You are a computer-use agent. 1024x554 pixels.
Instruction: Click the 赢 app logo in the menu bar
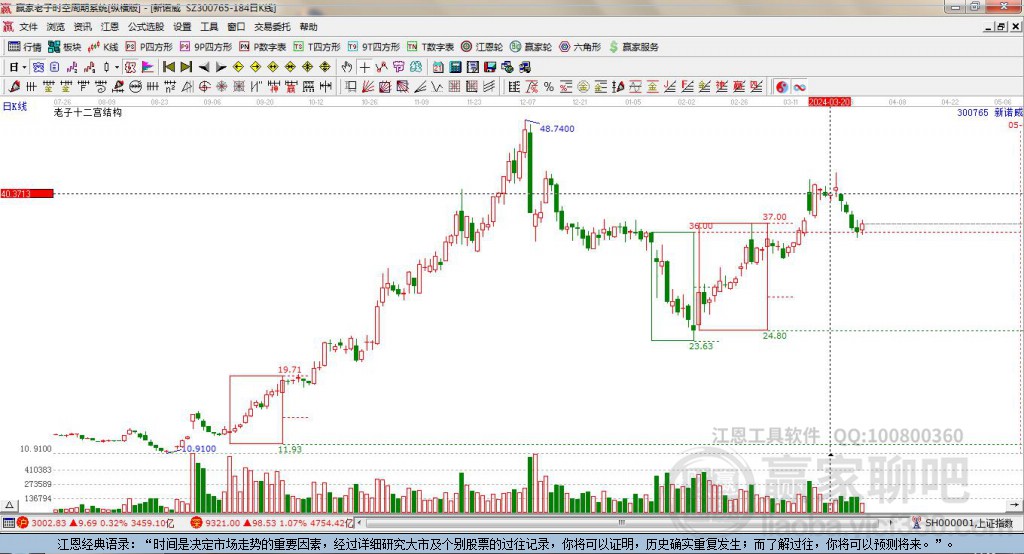click(8, 27)
